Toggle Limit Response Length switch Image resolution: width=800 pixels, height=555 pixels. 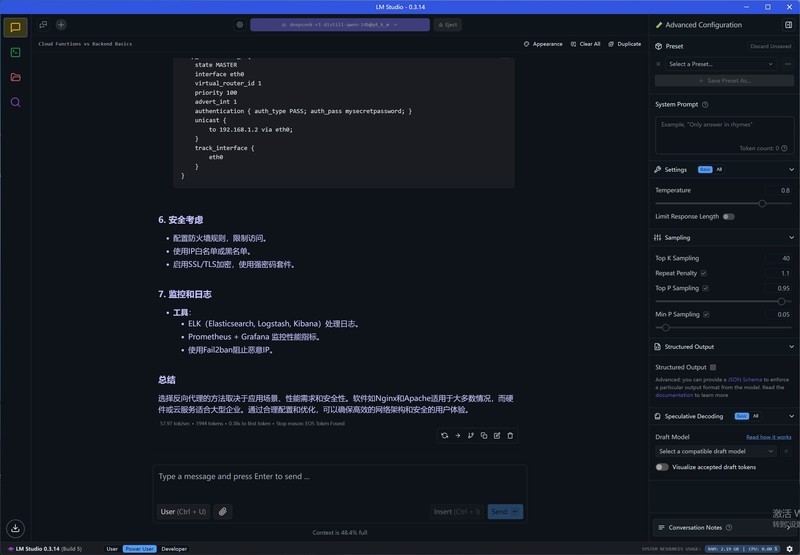[x=729, y=217]
